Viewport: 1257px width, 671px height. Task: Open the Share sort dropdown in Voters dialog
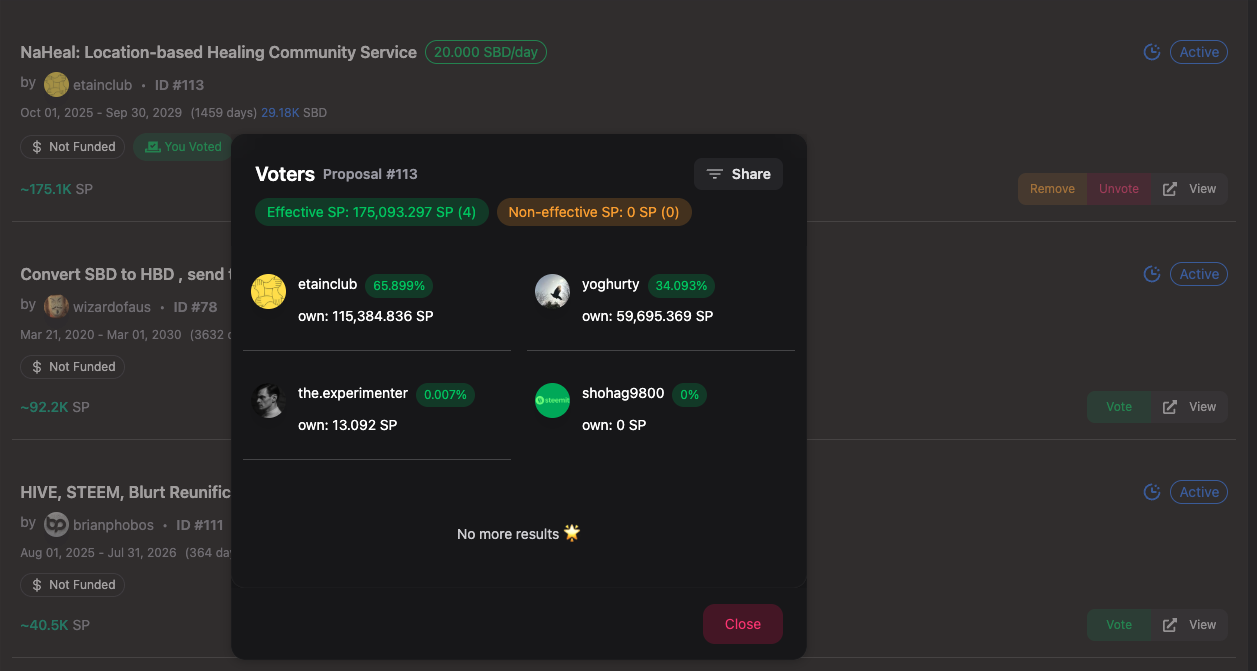tap(738, 174)
